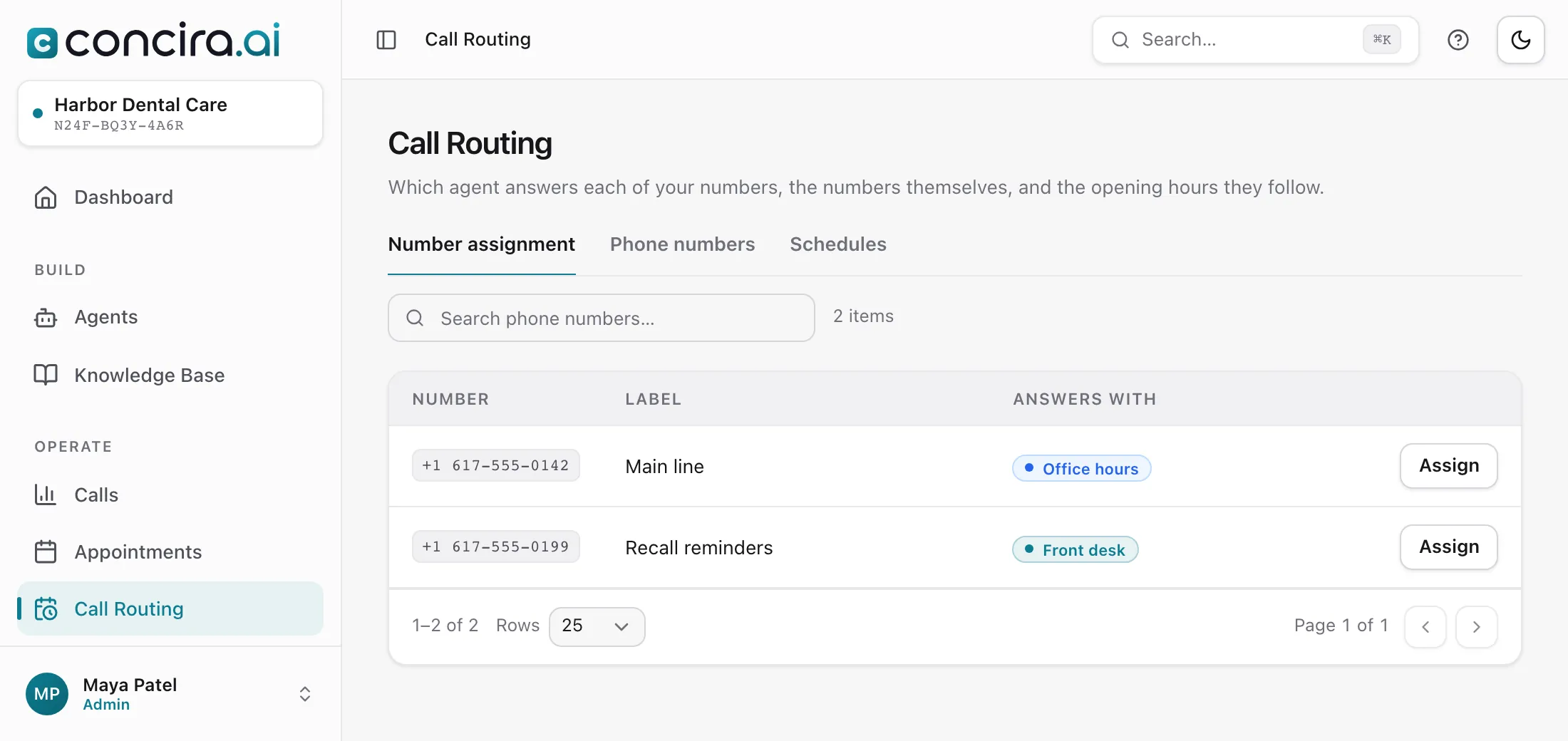Click the Agents robot icon

46,317
